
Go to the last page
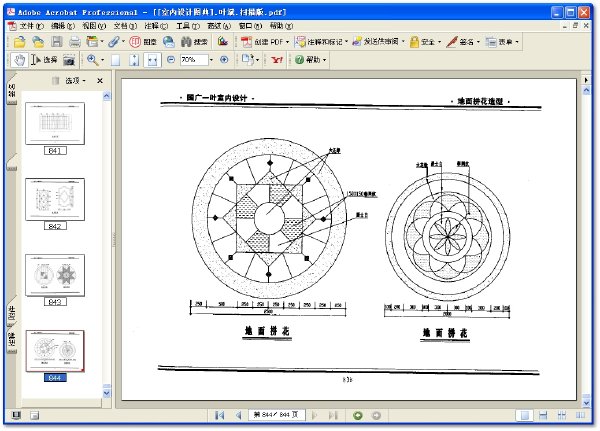333,415
